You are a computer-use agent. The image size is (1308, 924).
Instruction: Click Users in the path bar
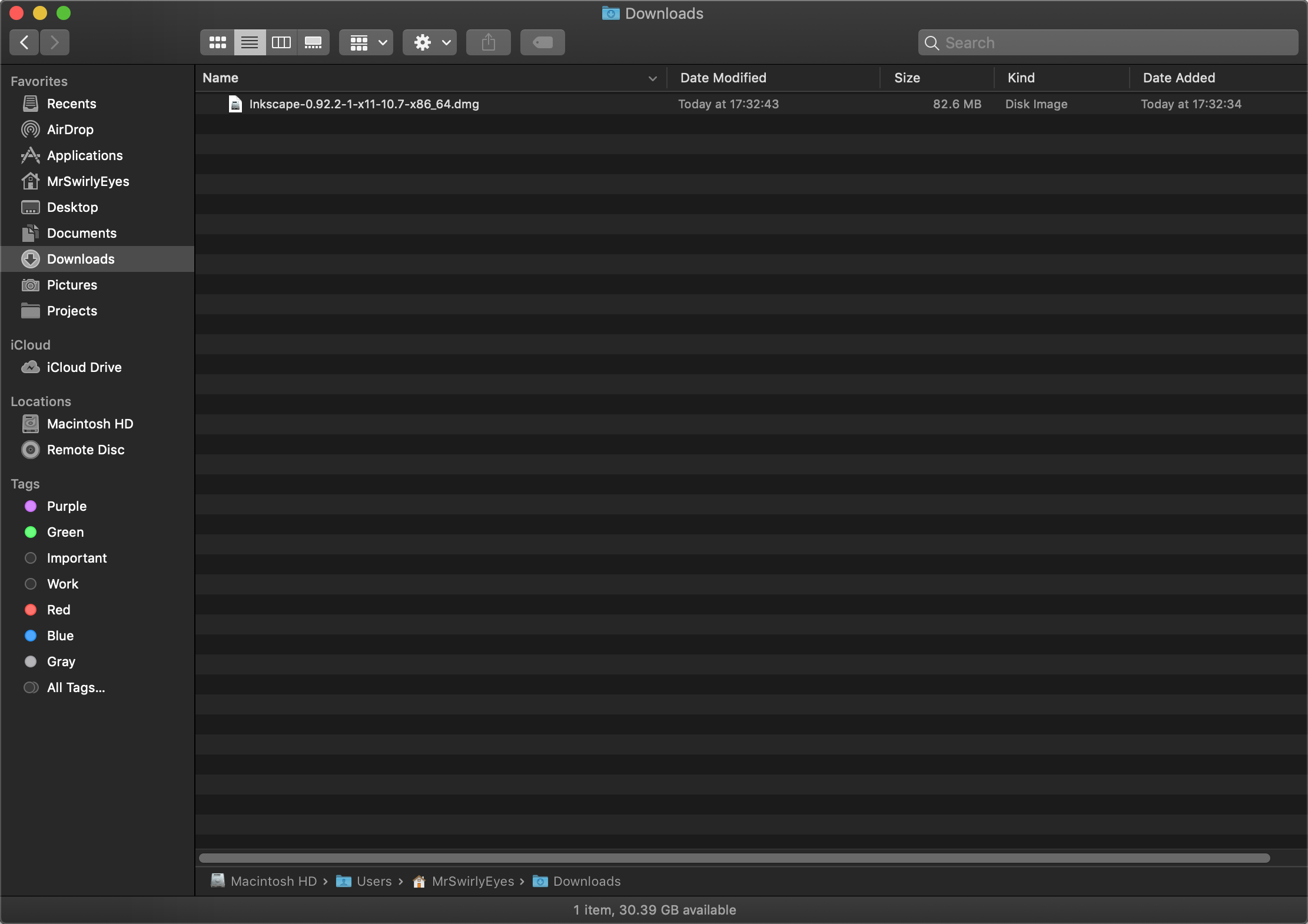click(374, 881)
